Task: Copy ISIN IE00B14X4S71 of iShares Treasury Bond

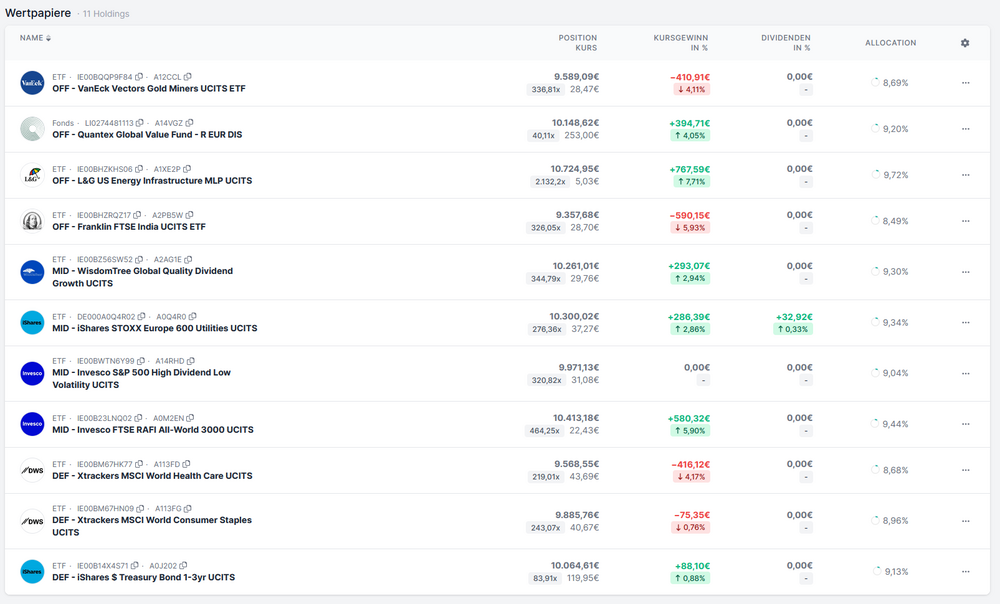Action: tap(135, 566)
